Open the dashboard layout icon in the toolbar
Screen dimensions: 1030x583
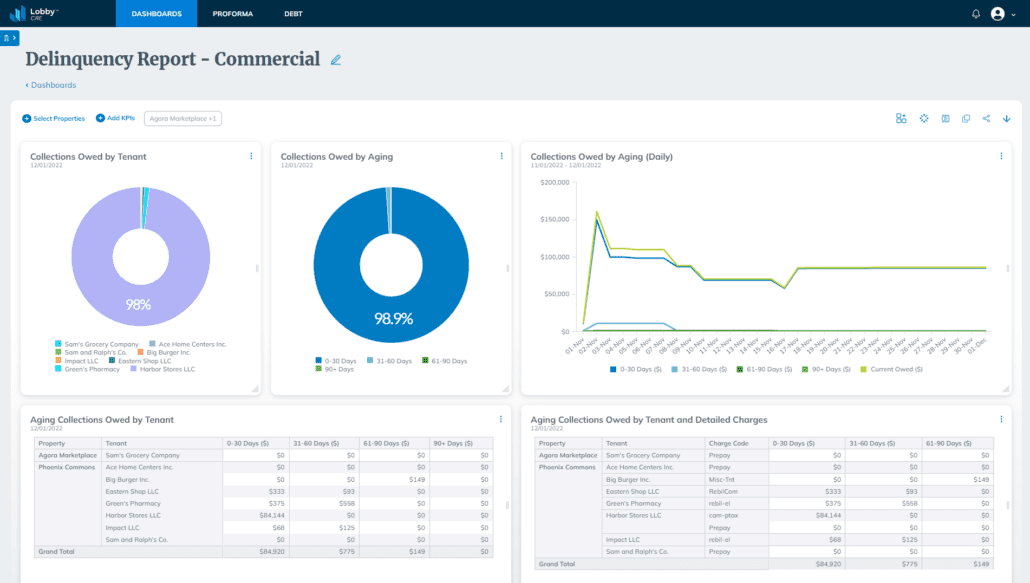click(901, 118)
